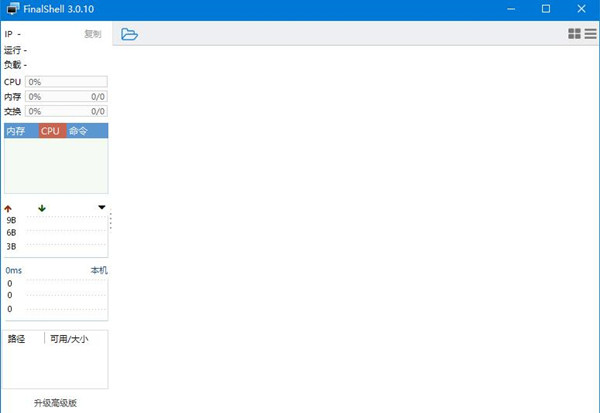
Task: Click the dotted sidebar resize handle
Action: tap(111, 220)
